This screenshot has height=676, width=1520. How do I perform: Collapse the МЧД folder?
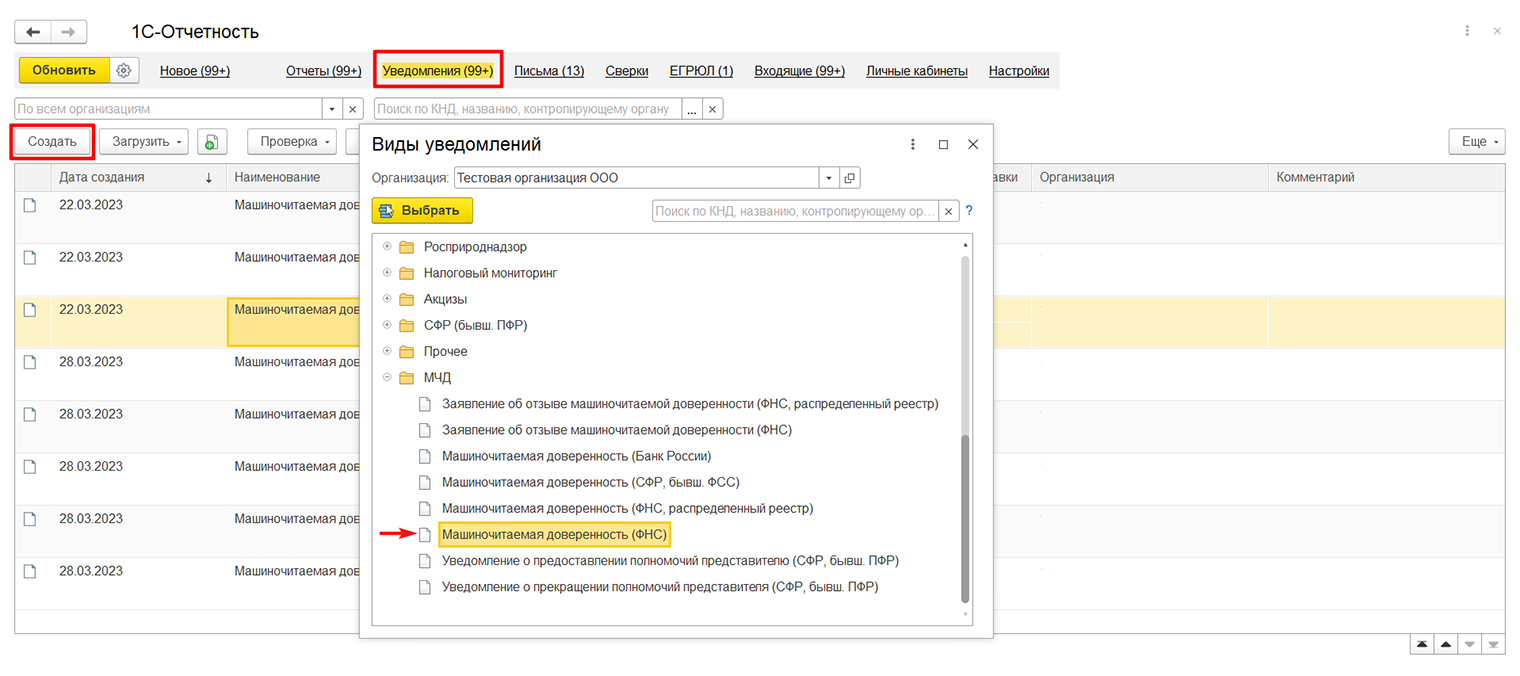pyautogui.click(x=387, y=378)
